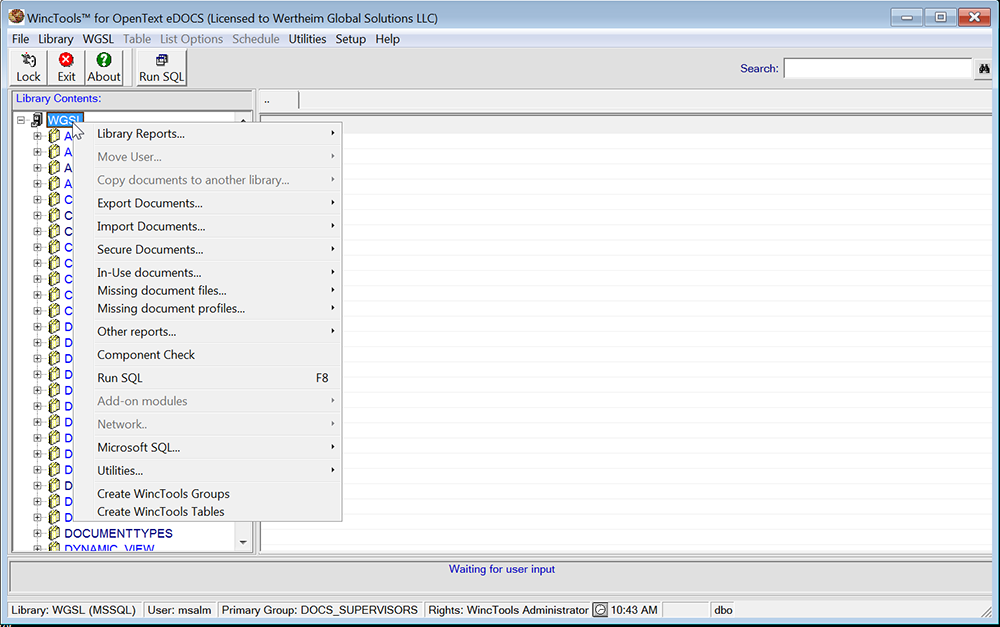1000x627 pixels.
Task: Open the Other reports... submenu
Action: click(208, 332)
